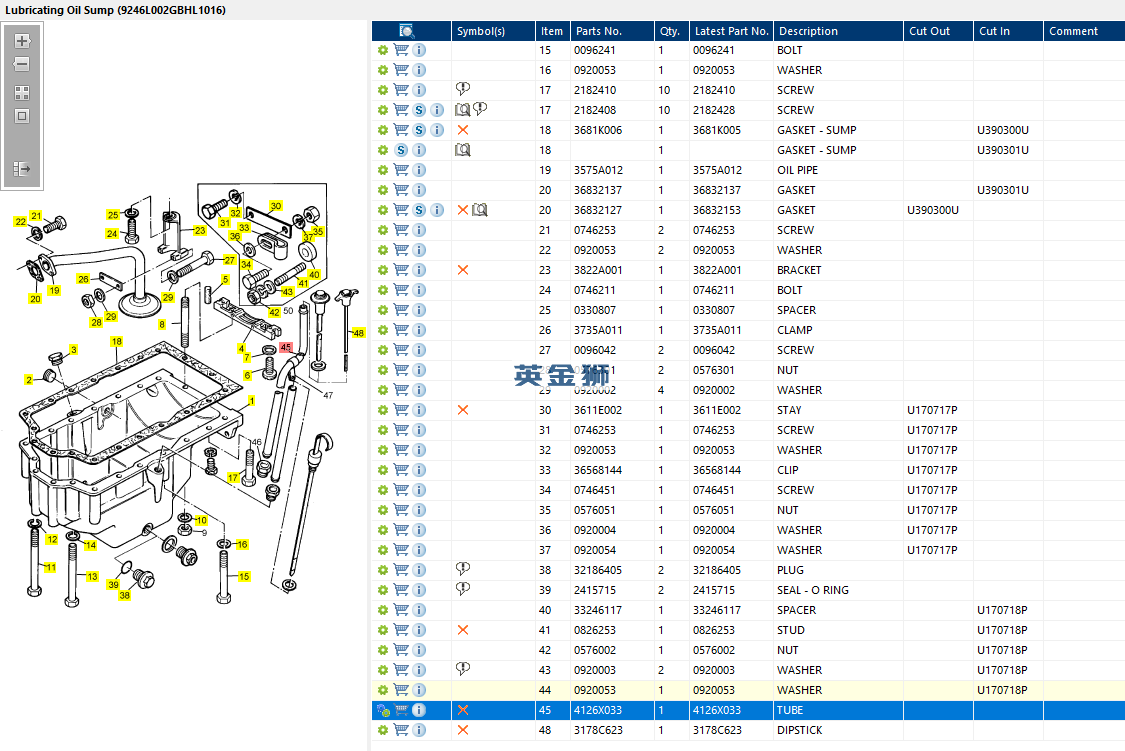
Task: Add BRACKET 3822A001 to cart
Action: [x=401, y=270]
